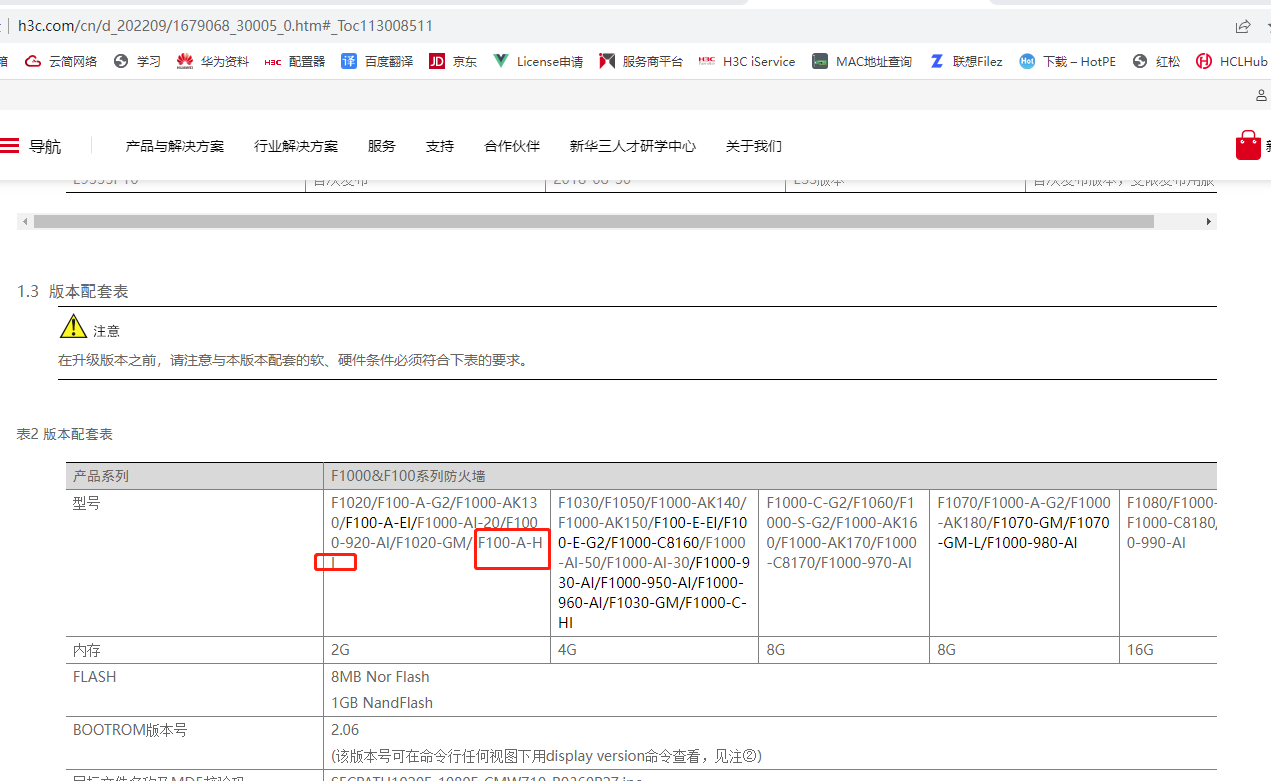The width and height of the screenshot is (1271, 781).
Task: Open the 服务商平台 bookmark
Action: coord(641,61)
